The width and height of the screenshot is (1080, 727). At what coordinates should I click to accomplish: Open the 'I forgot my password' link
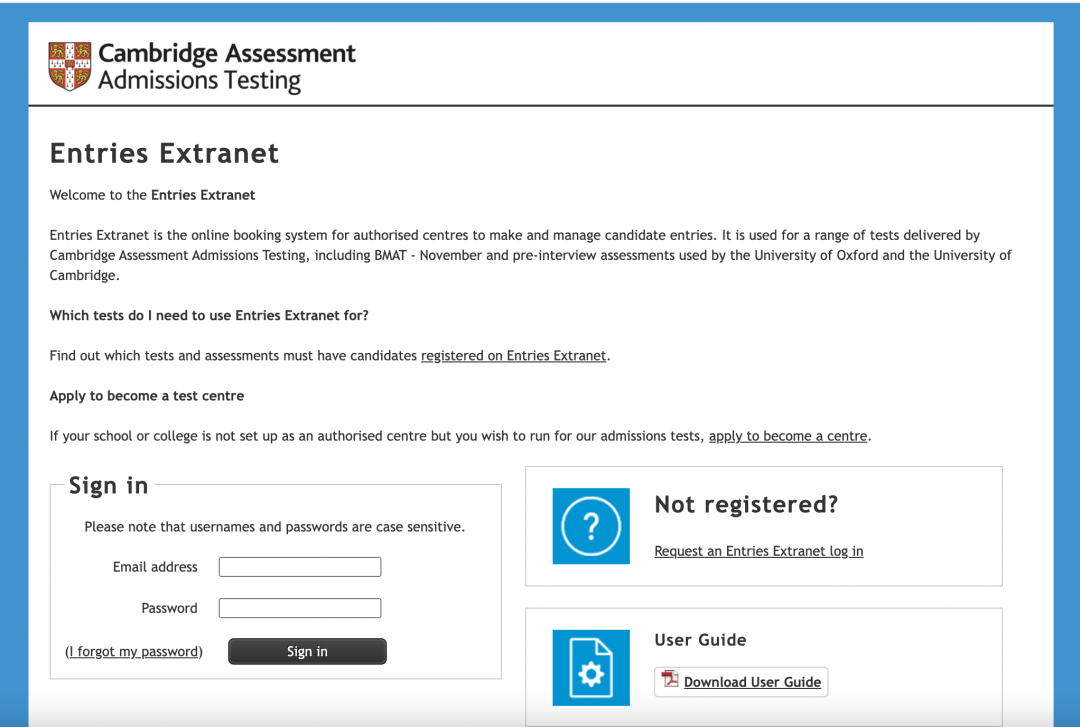[x=134, y=652]
